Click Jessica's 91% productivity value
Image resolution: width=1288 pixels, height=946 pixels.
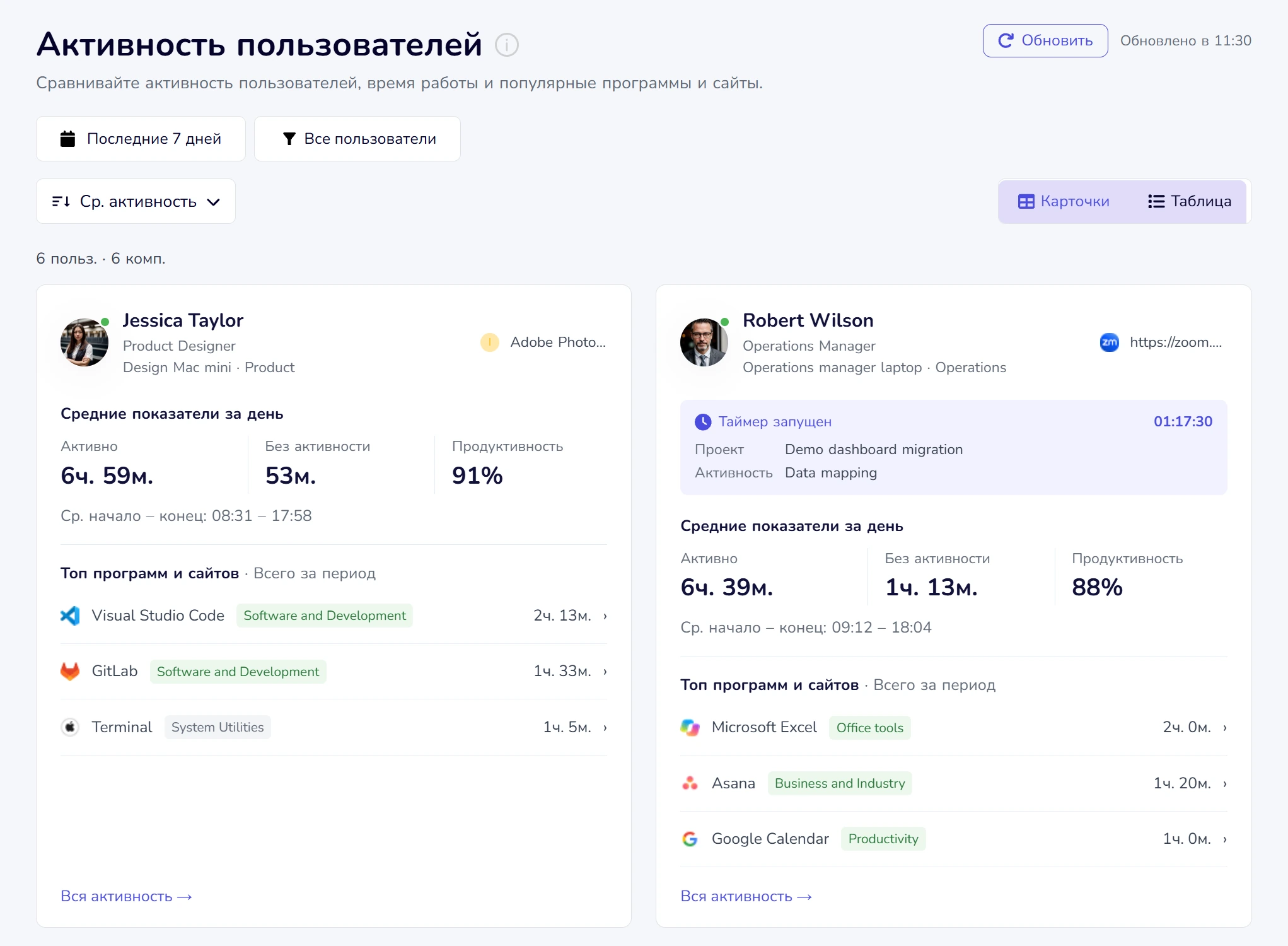pos(477,476)
